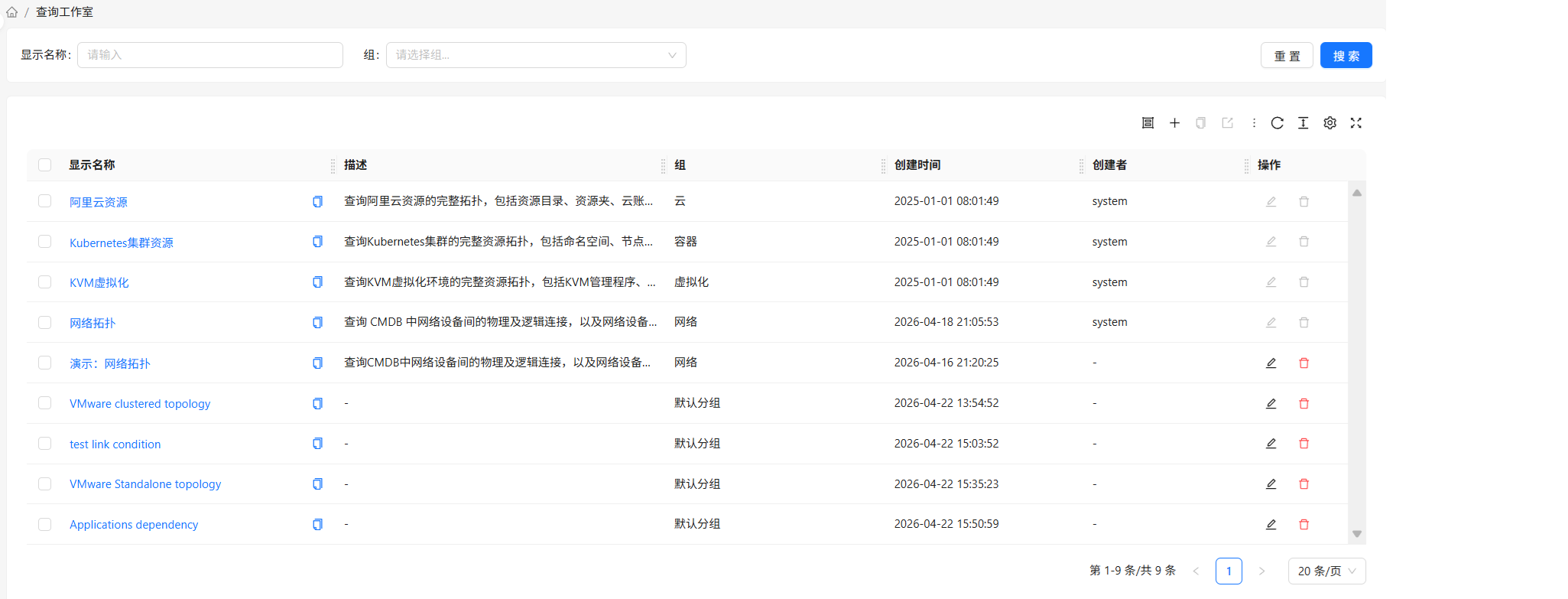Click the grayed-out copy icon in the toolbar
Viewport: 1568px width, 599px height.
tap(1201, 123)
